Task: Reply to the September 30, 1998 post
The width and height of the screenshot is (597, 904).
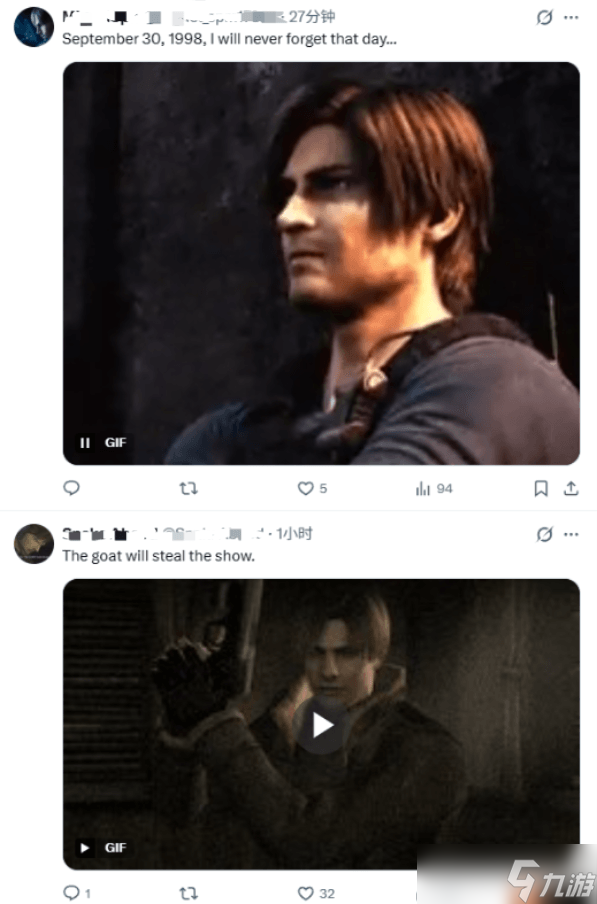Action: click(x=71, y=488)
